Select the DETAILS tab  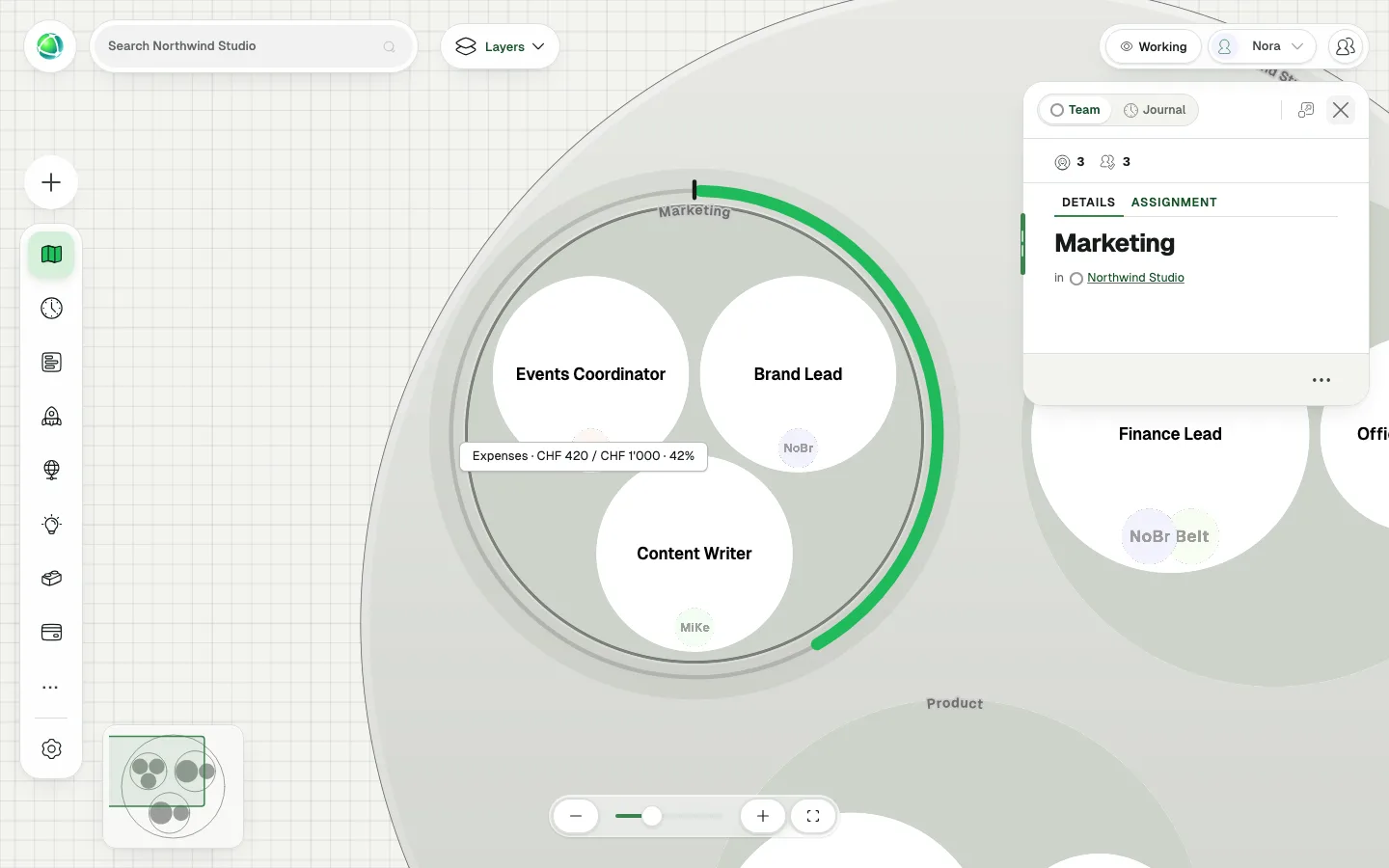1088,203
